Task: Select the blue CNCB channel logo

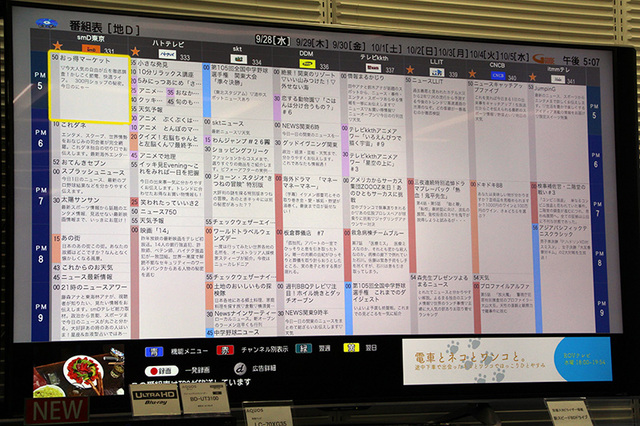Action: pyautogui.click(x=498, y=75)
